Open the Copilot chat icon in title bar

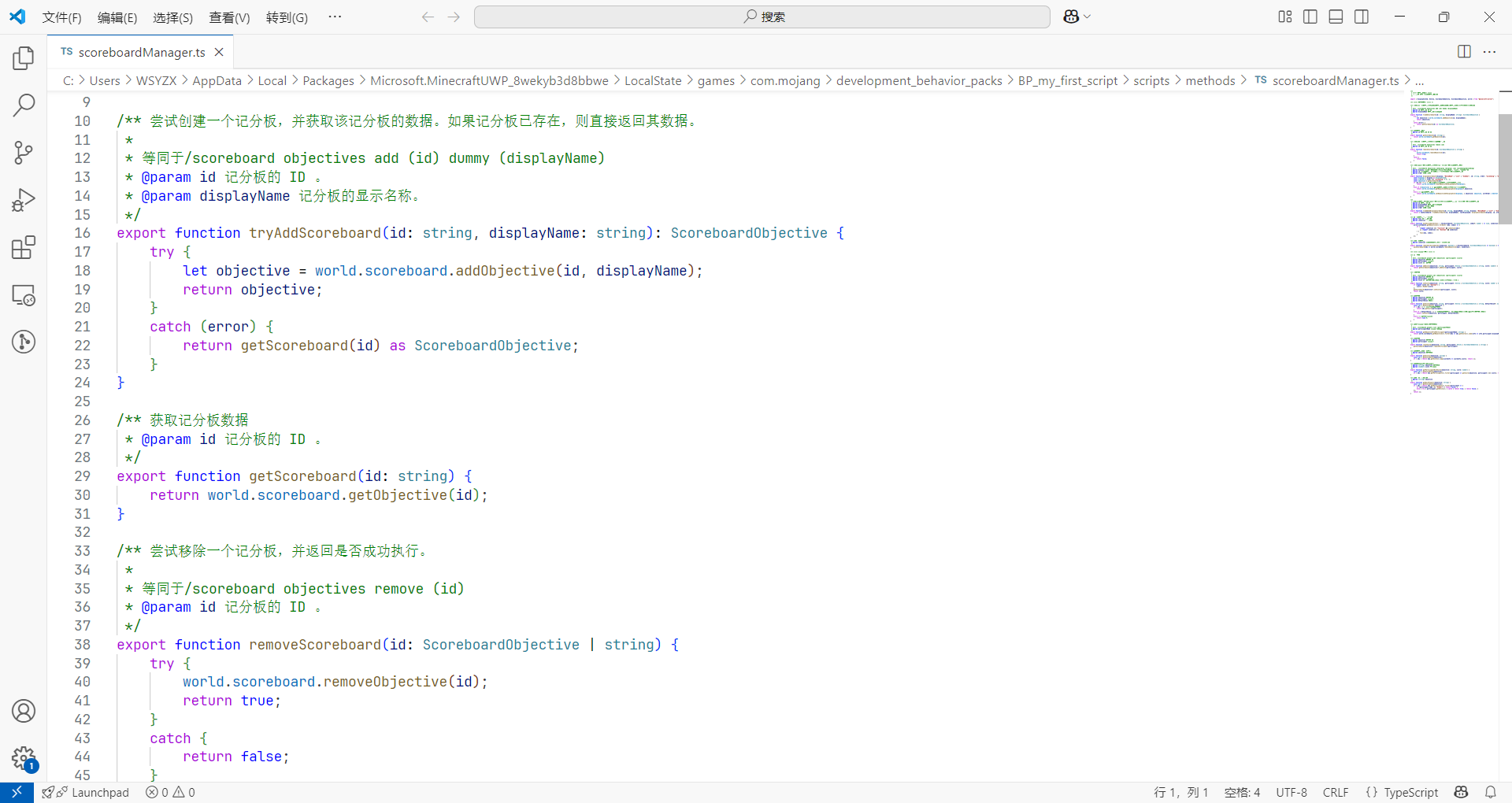click(1071, 17)
